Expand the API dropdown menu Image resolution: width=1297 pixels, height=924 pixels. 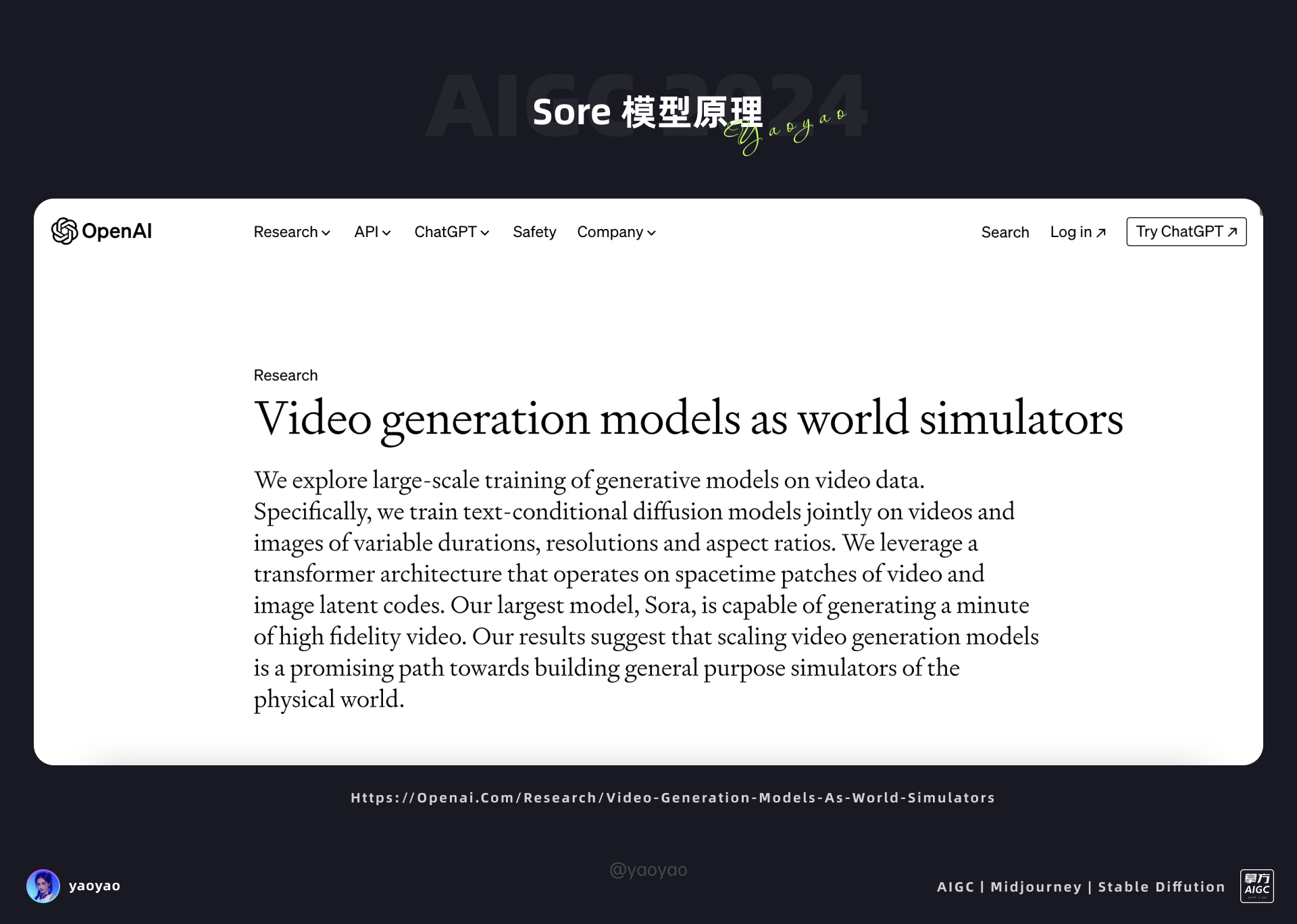372,232
